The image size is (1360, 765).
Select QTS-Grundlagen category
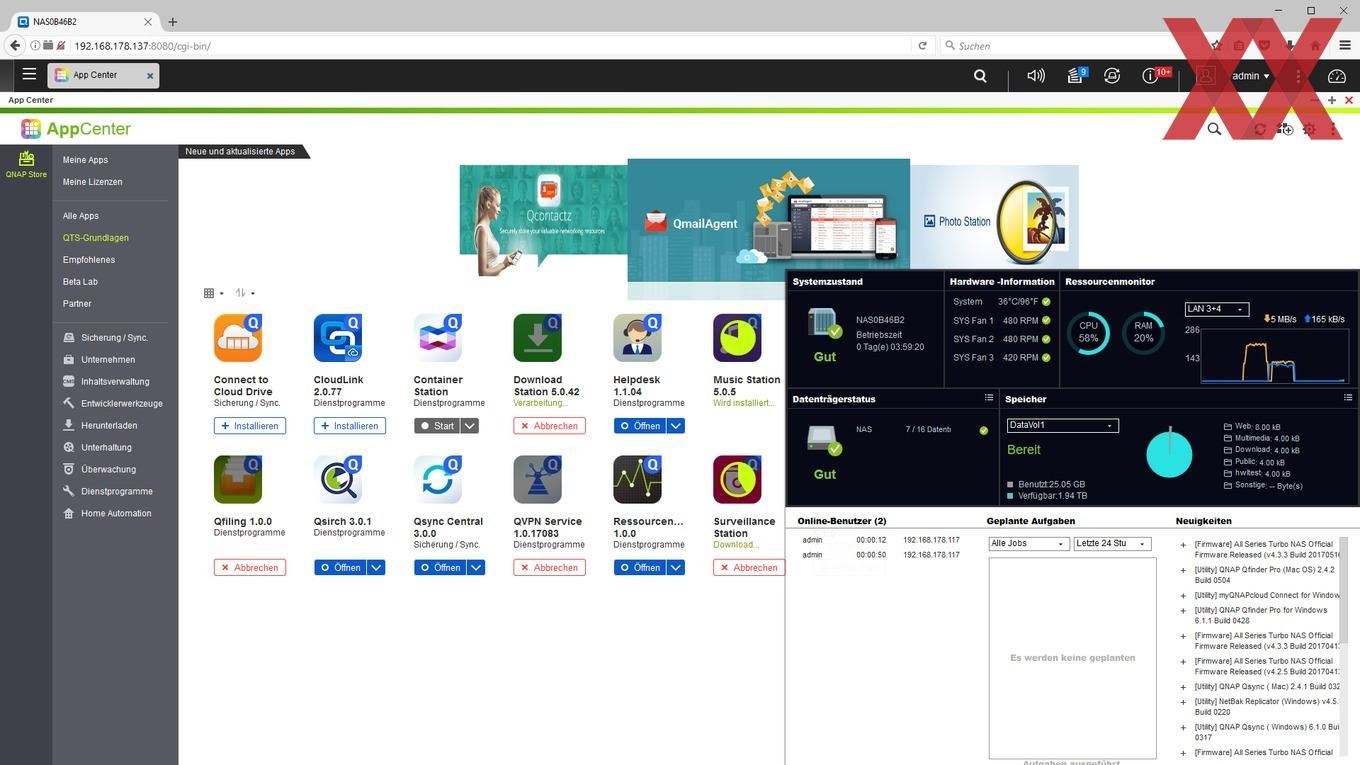[x=95, y=238]
